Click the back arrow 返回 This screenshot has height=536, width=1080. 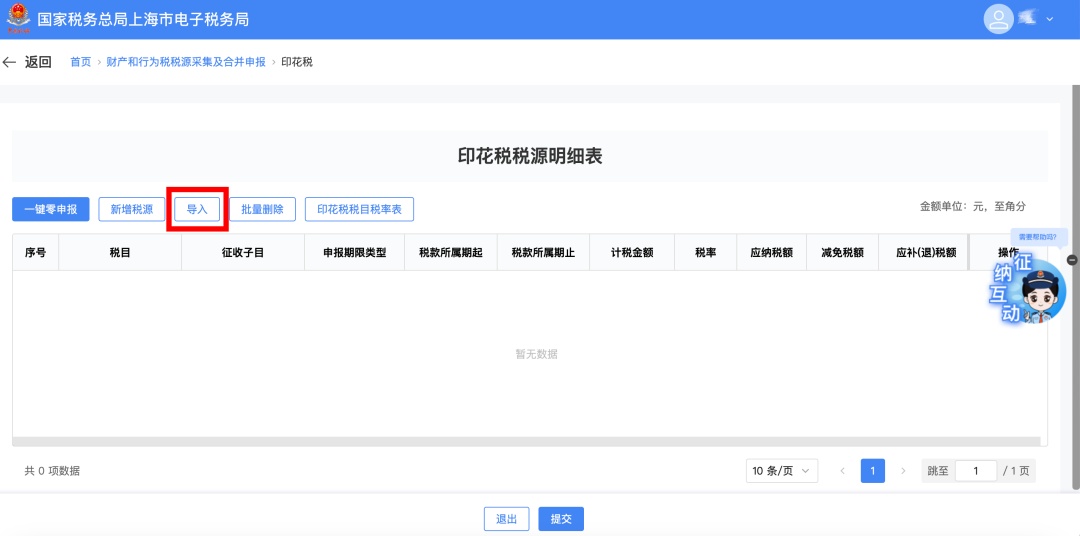[27, 62]
